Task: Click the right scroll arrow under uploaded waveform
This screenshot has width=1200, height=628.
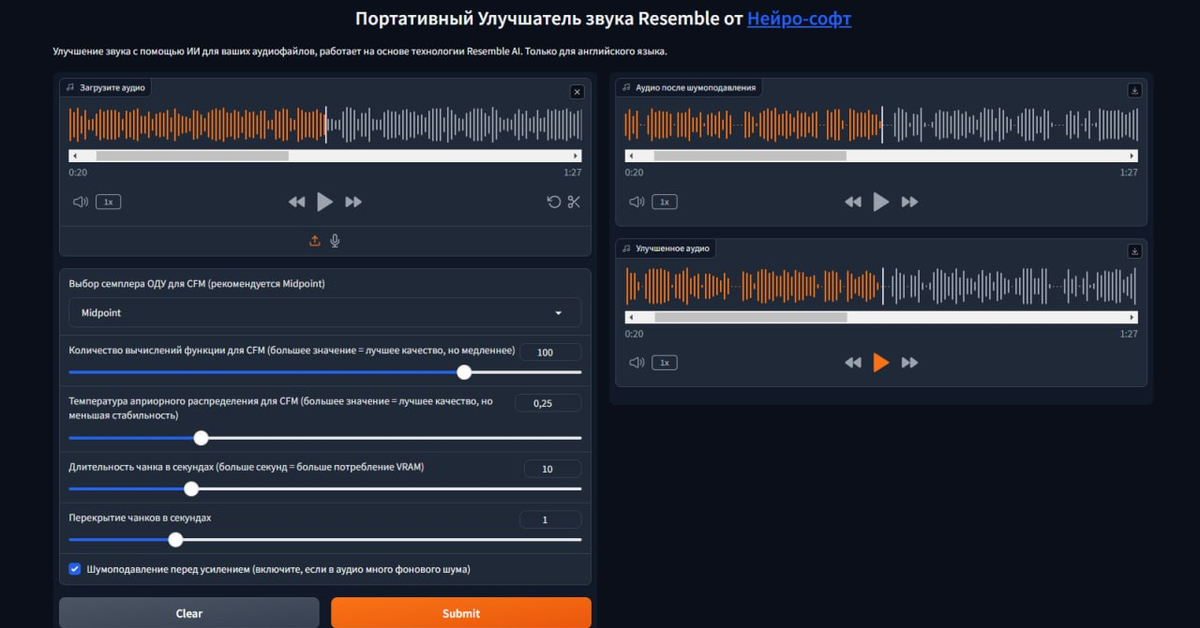Action: (575, 156)
